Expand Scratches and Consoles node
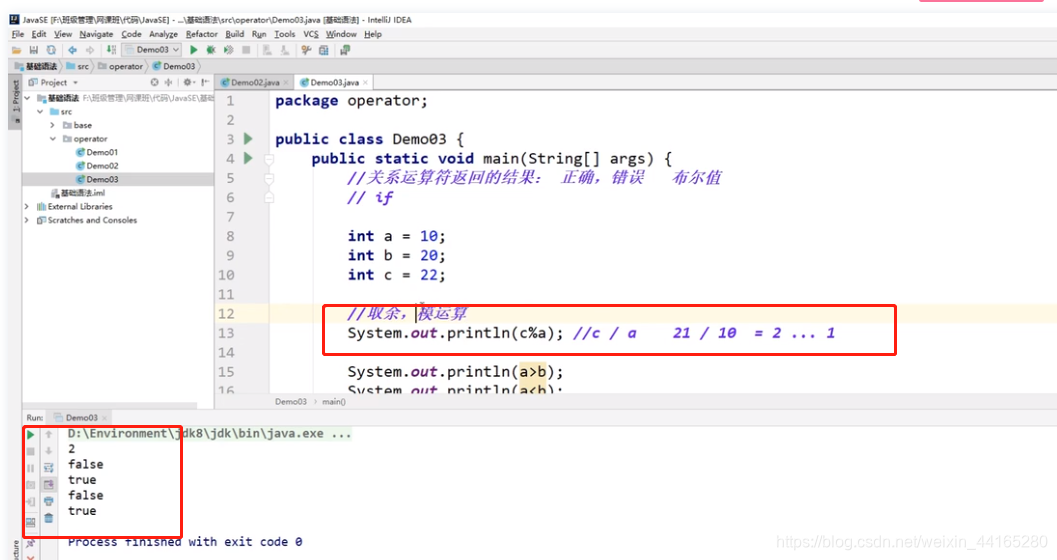Viewport: 1057px width, 560px height. click(26, 220)
